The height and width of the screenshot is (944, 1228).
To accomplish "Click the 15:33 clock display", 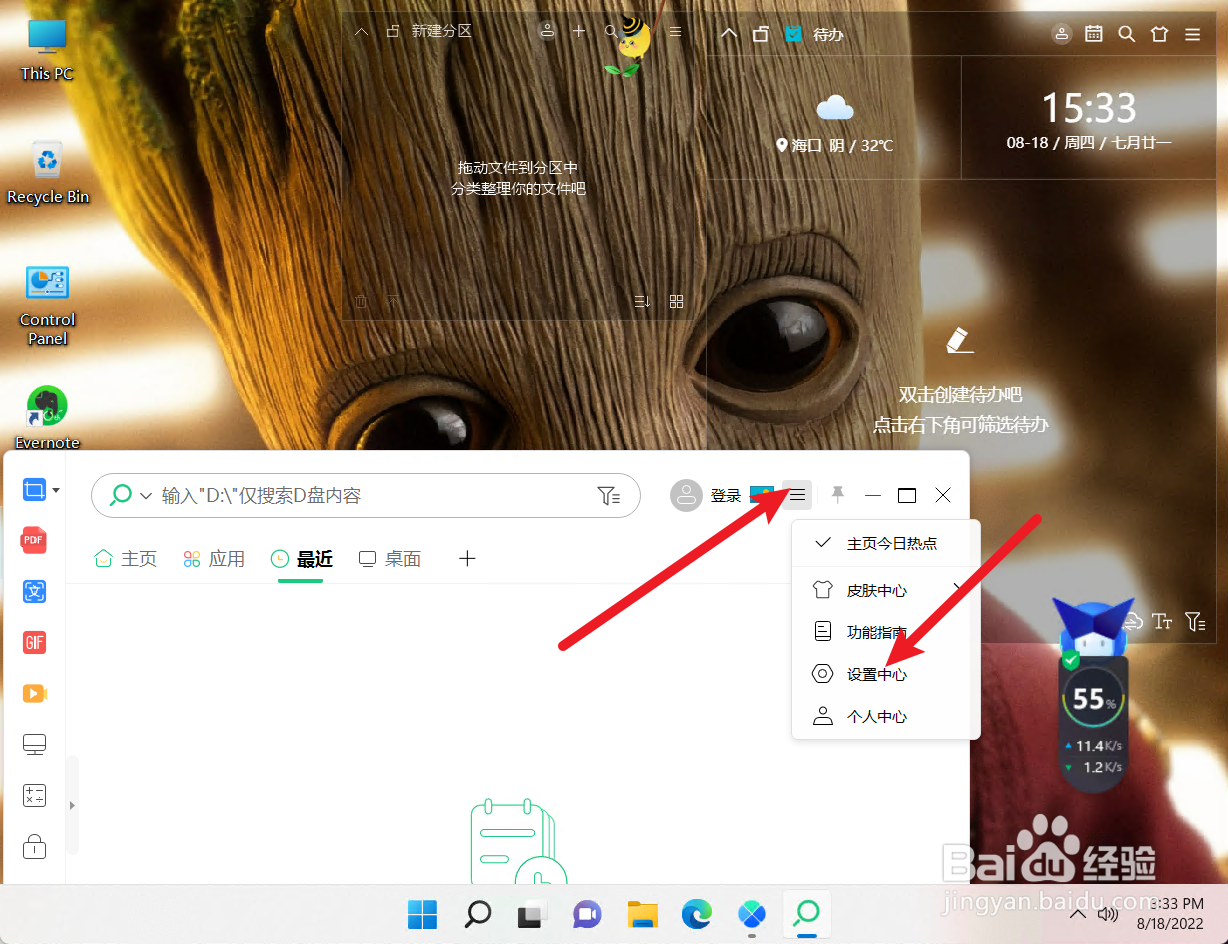I will click(1089, 106).
